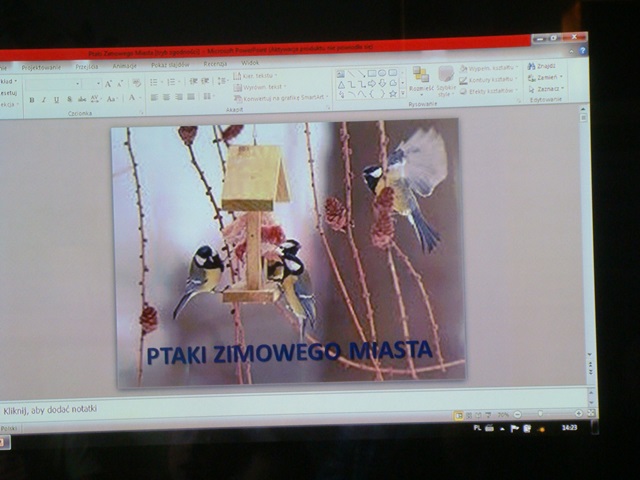Expand the Zaznacz dropdown menu

pos(548,88)
